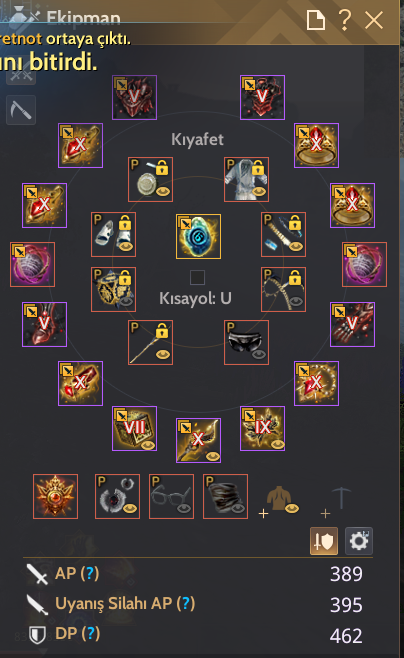Click the glowing blue alchemy stone slot

(x=198, y=236)
